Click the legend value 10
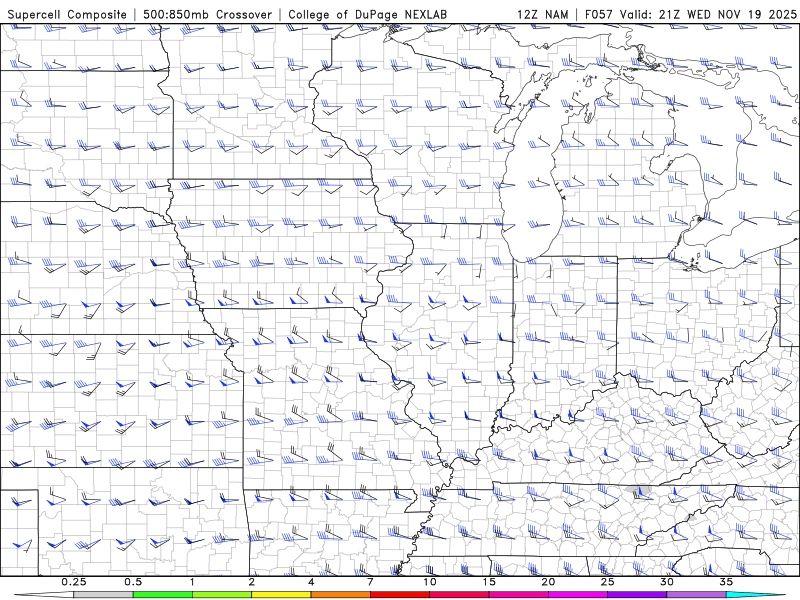Image resolution: width=800 pixels, height=600 pixels. [x=430, y=582]
